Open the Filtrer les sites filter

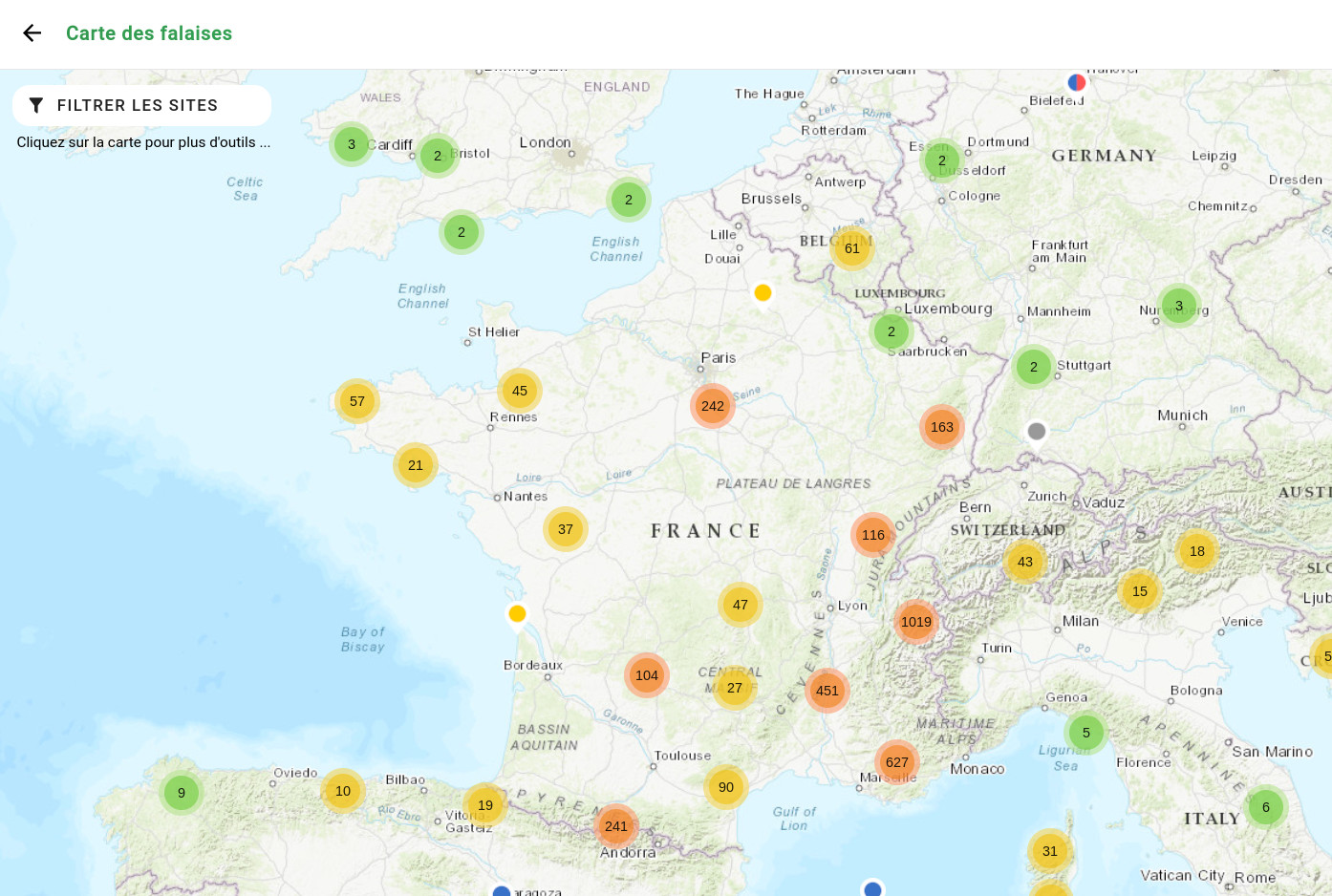click(141, 105)
